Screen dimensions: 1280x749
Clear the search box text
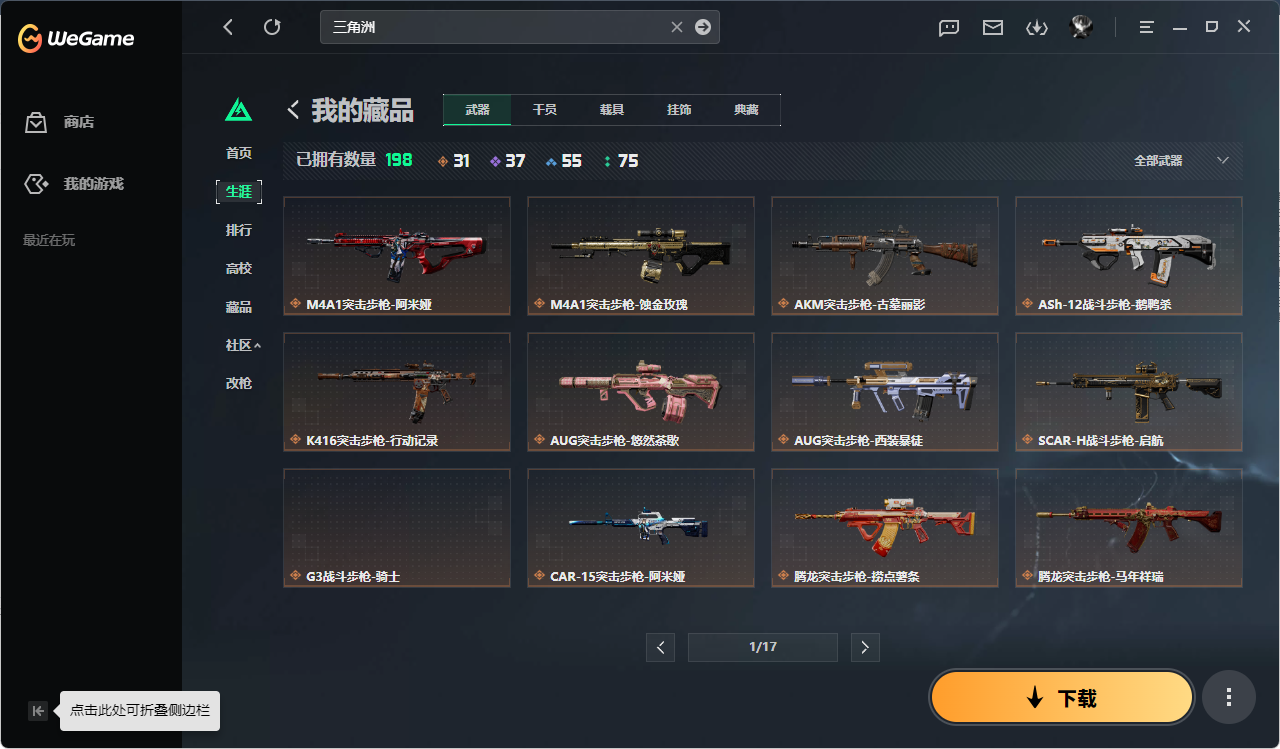[677, 27]
